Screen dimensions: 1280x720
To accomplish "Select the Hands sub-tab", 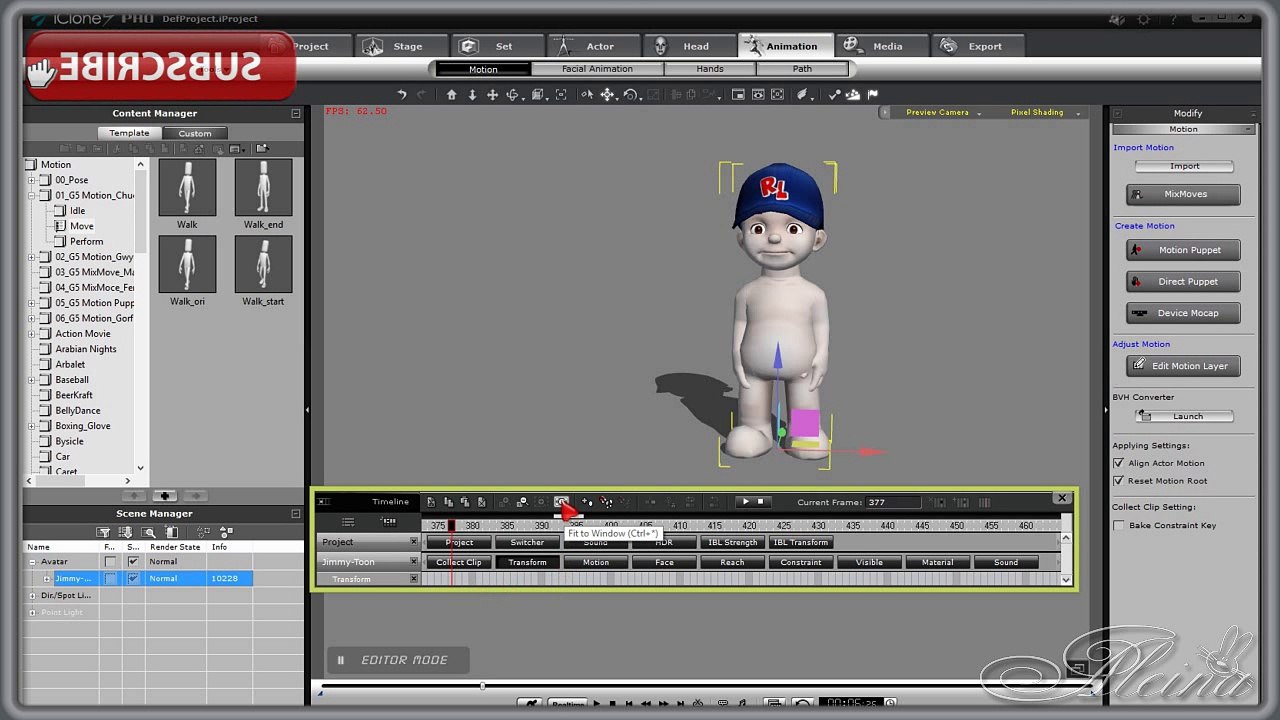I will (710, 69).
